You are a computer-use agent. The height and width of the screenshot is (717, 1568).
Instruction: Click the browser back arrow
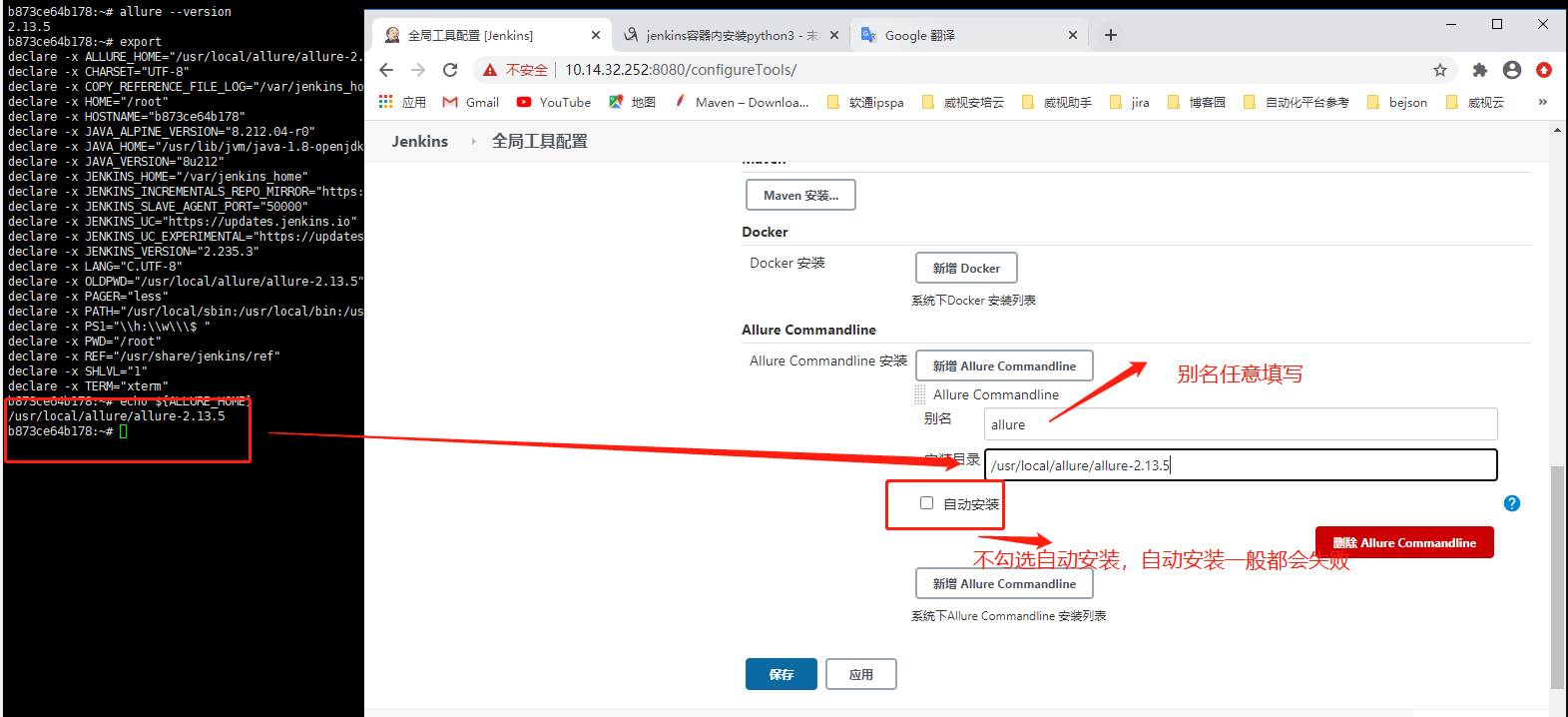pos(386,70)
